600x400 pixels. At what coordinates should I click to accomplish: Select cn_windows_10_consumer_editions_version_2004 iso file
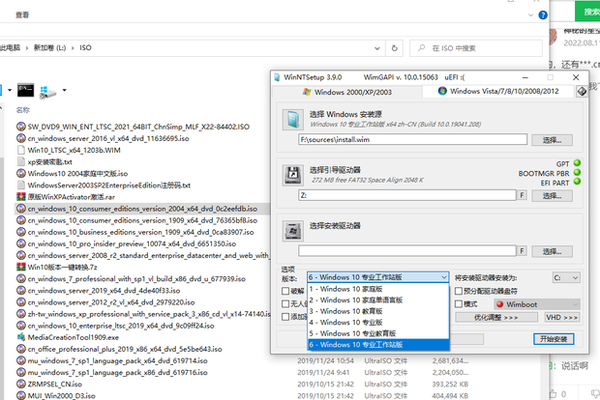coord(142,209)
